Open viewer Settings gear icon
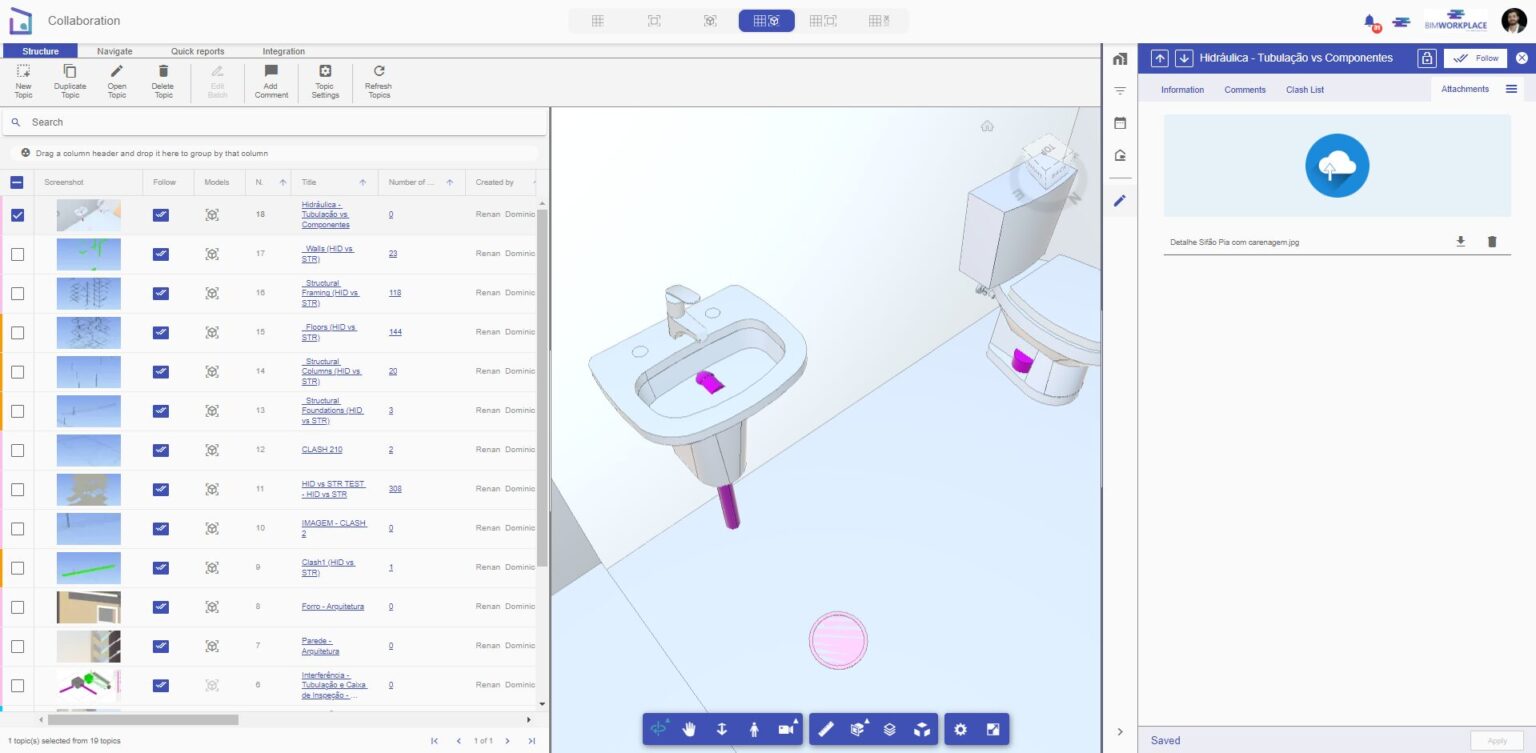 tap(960, 729)
